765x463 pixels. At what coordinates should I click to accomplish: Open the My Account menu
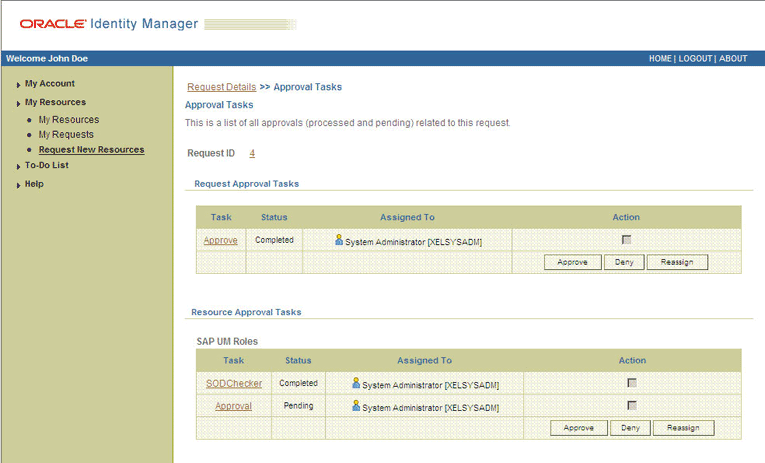pyautogui.click(x=50, y=83)
